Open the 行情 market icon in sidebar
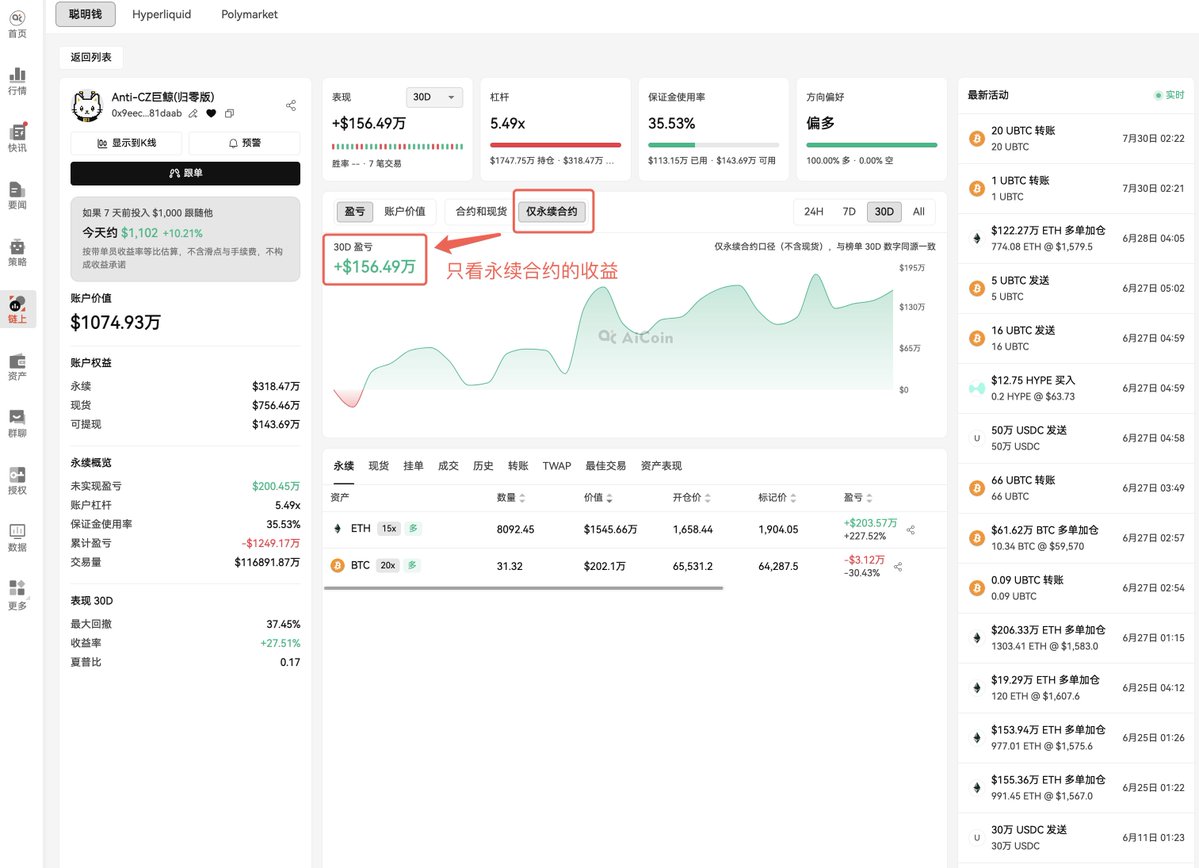The width and height of the screenshot is (1199, 868). click(17, 81)
